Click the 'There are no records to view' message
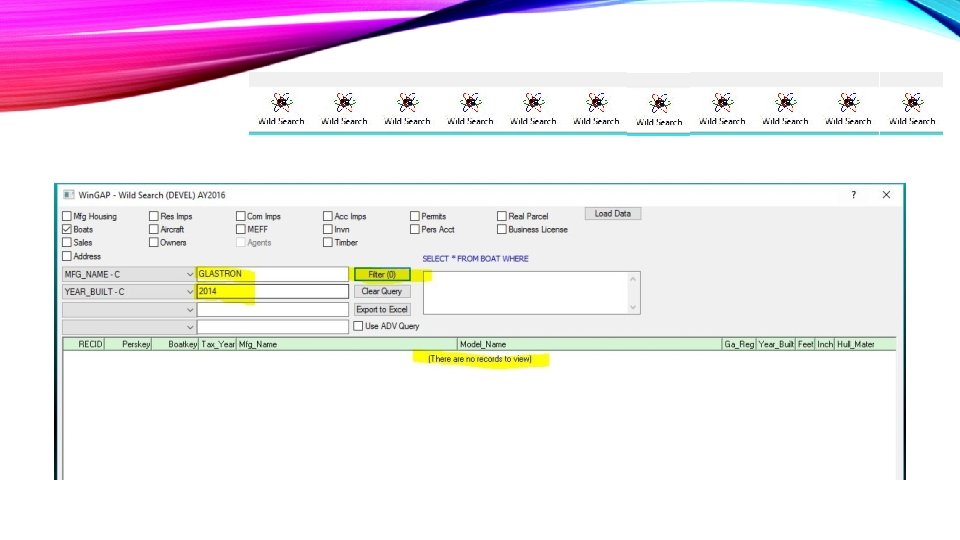960x540 pixels. point(480,359)
